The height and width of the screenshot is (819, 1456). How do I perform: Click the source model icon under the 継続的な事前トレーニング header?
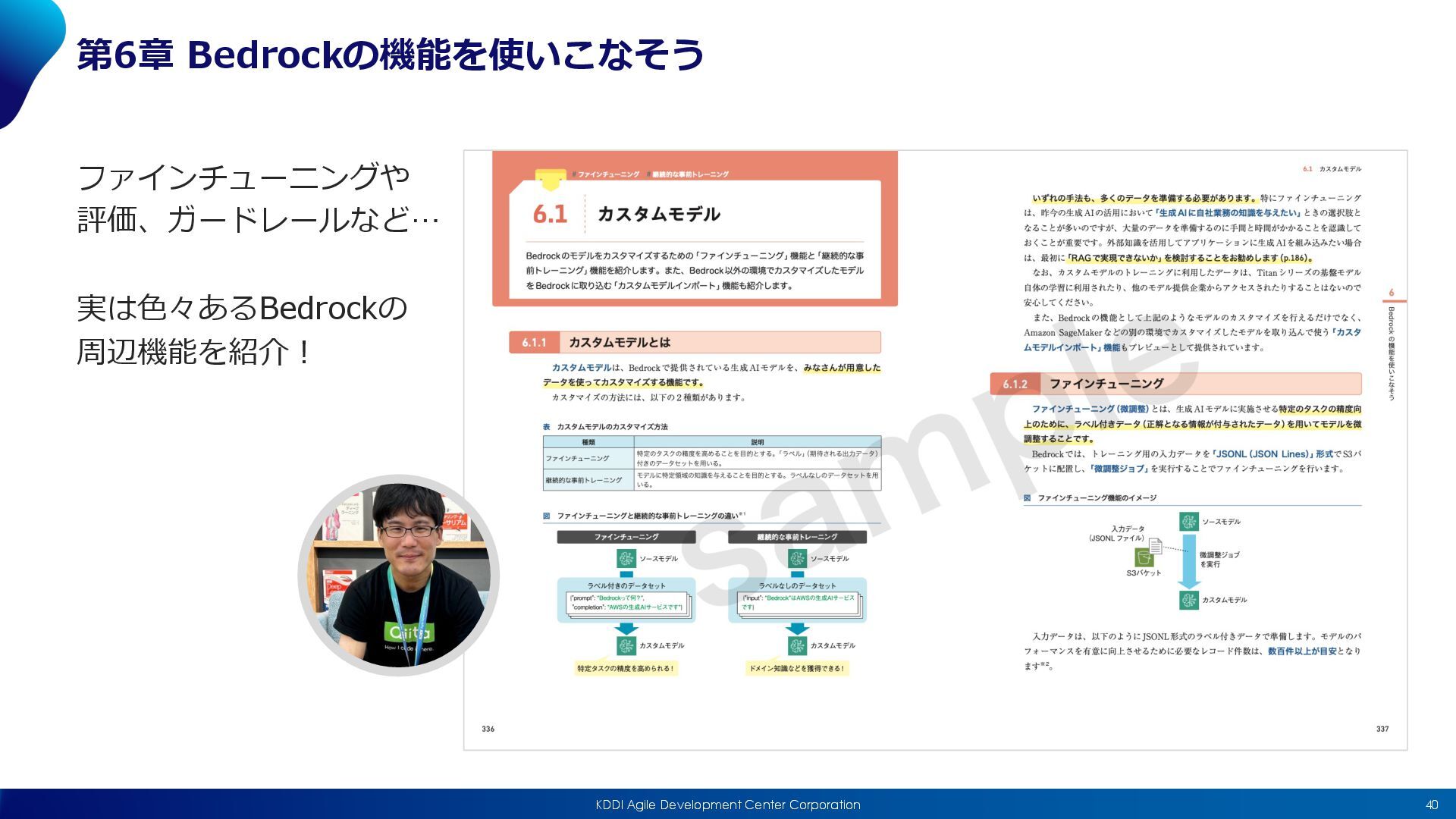coord(797,559)
